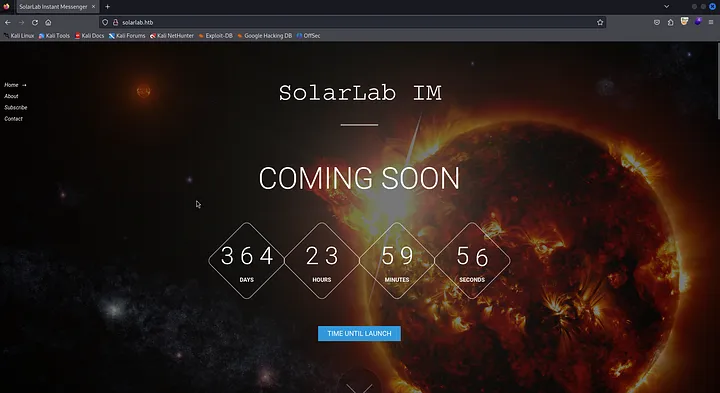Go to About in site navigation
This screenshot has width=720, height=393.
point(11,96)
